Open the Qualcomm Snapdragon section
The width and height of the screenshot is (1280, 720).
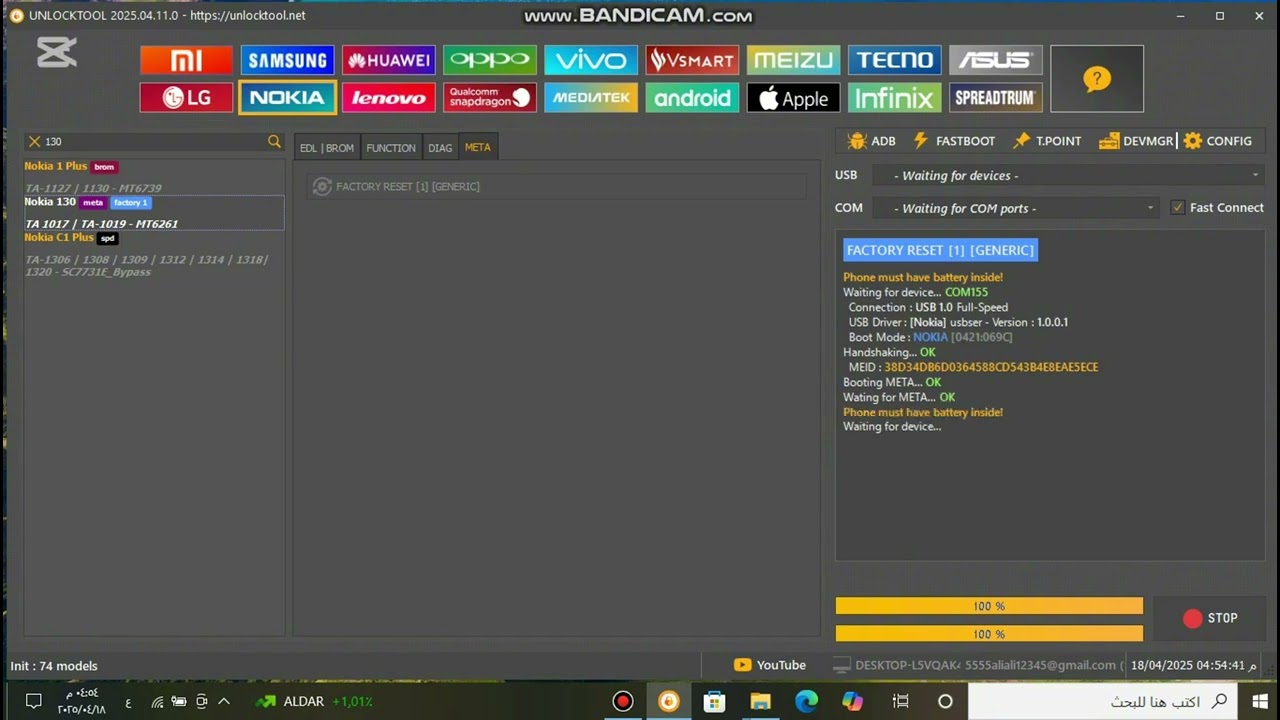click(x=490, y=98)
